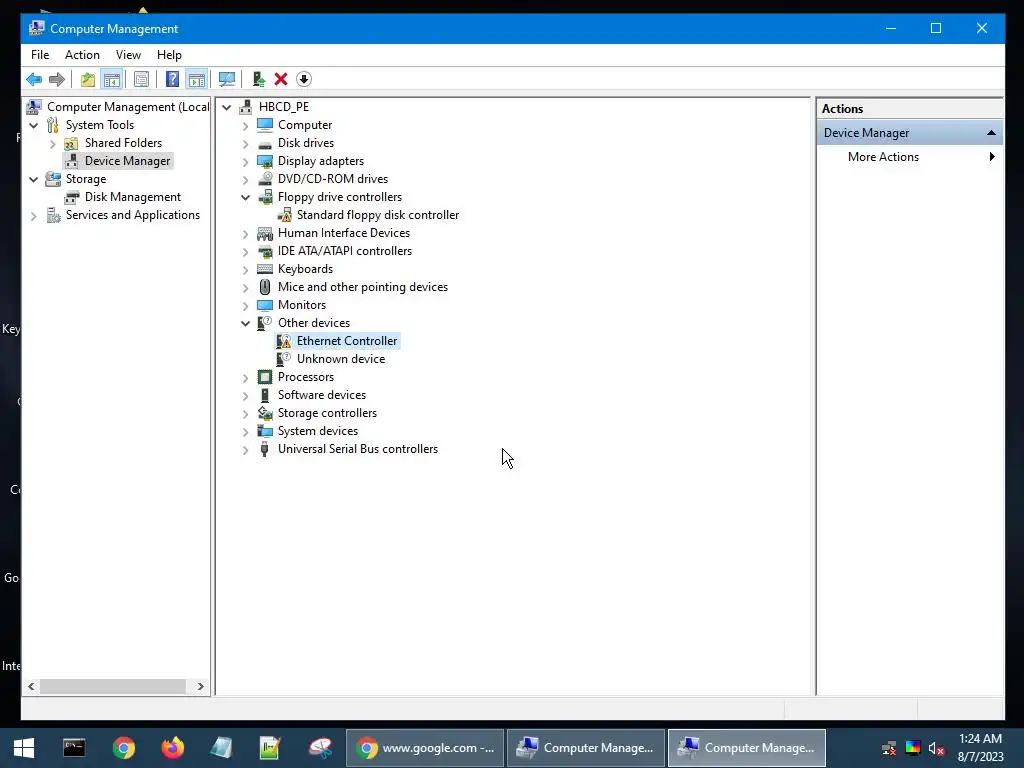Click the Forward arrow toolbar icon
The image size is (1024, 768).
tap(57, 80)
